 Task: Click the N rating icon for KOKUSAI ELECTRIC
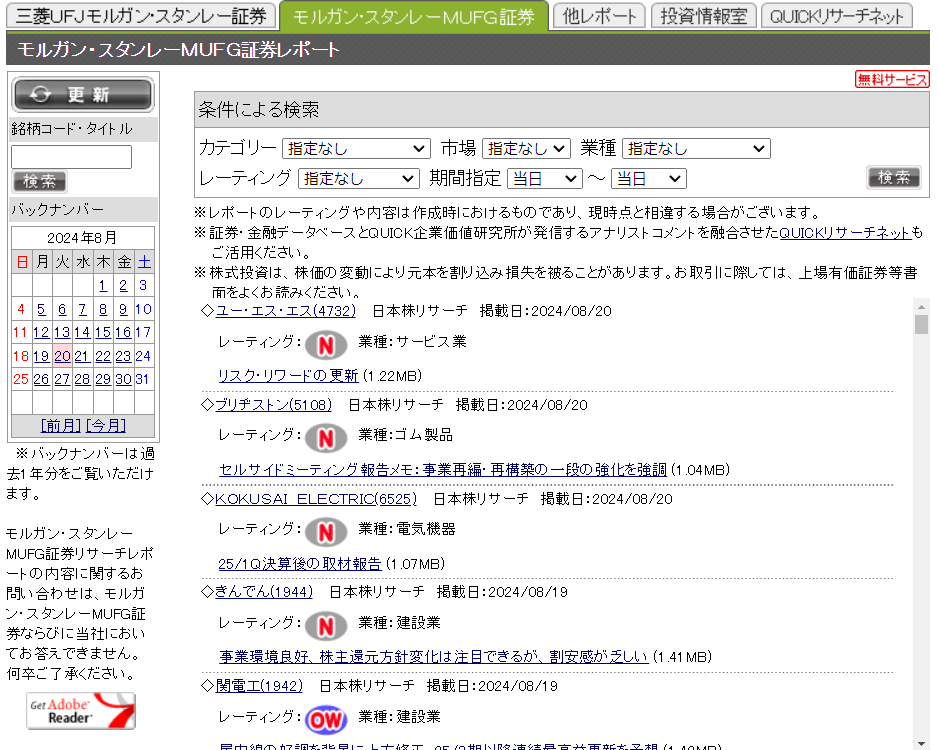click(326, 532)
